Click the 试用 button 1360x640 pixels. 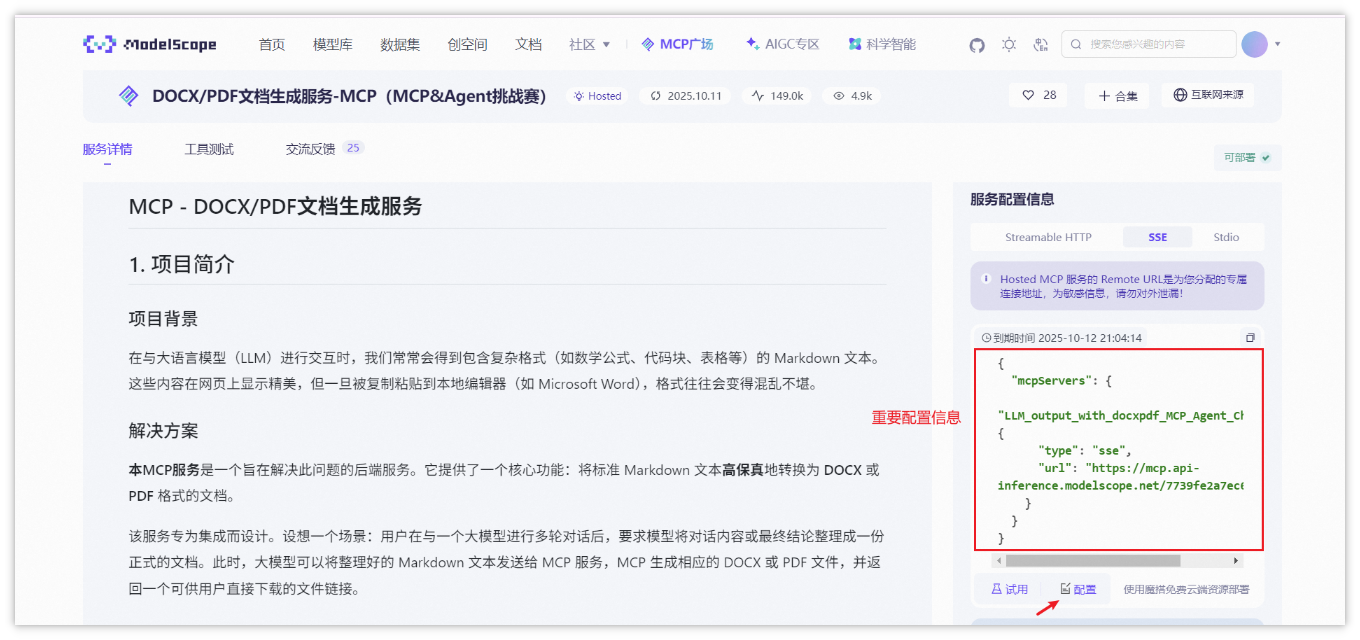(x=1010, y=589)
